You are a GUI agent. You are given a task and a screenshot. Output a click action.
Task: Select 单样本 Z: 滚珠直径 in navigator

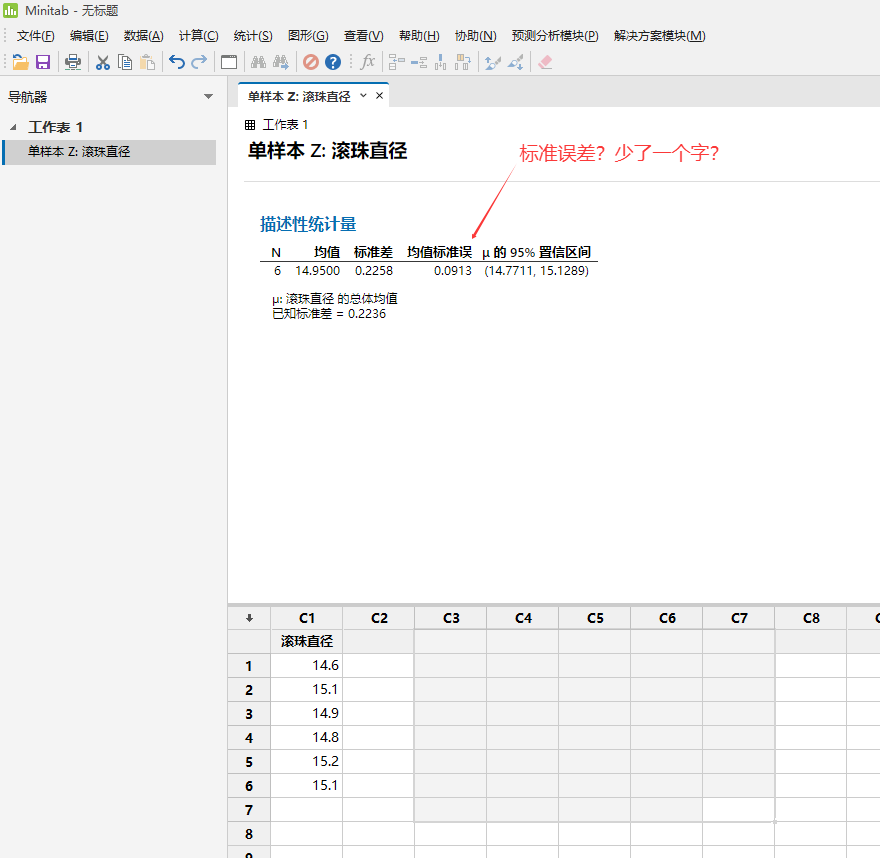coord(109,152)
